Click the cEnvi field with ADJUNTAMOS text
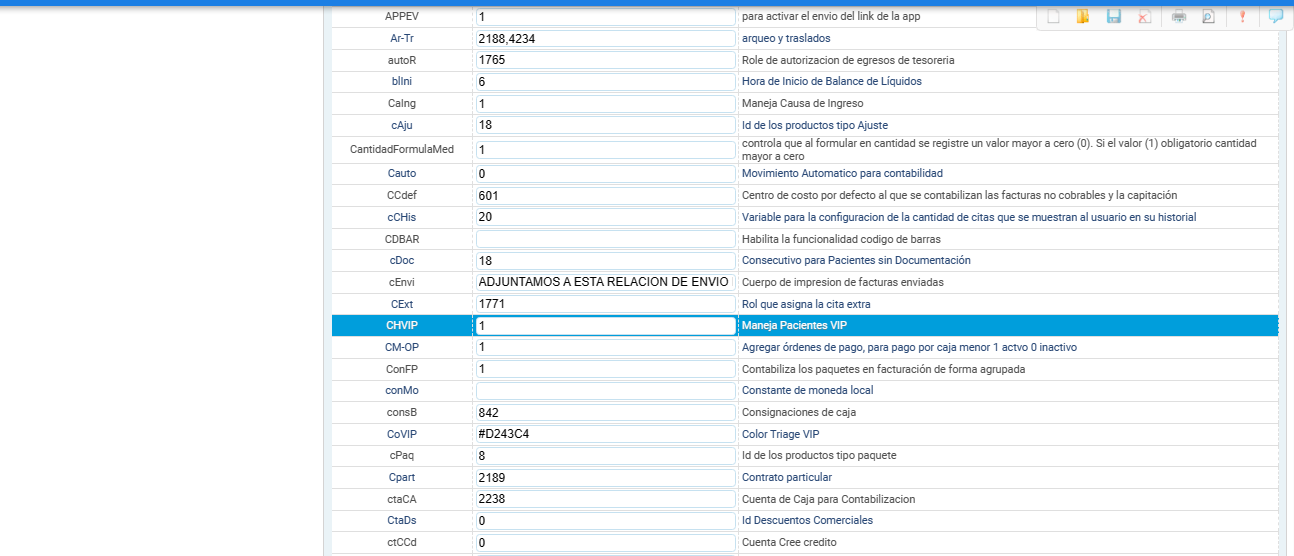The height and width of the screenshot is (556, 1294). coord(605,282)
